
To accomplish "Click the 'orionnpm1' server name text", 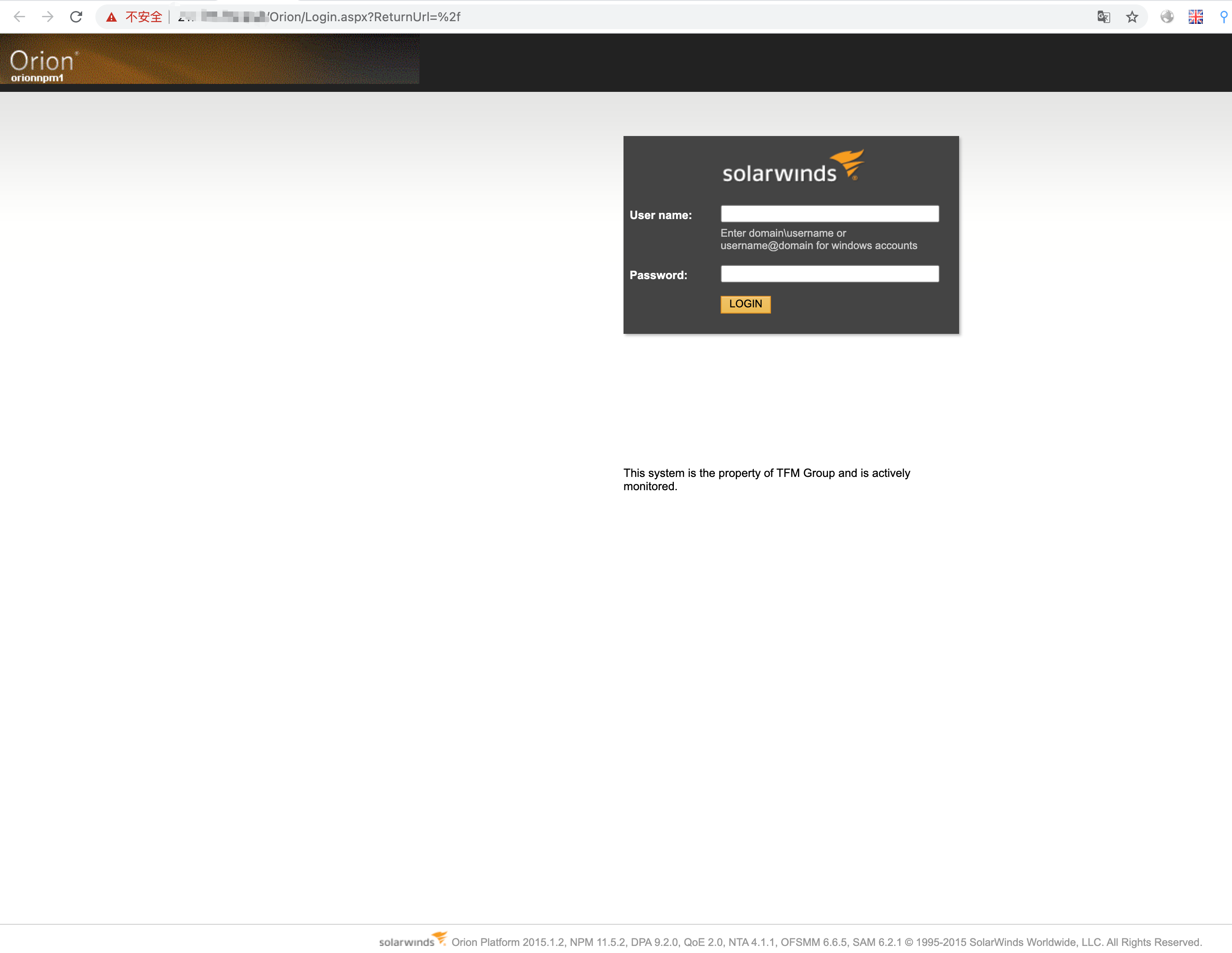I will pyautogui.click(x=37, y=78).
